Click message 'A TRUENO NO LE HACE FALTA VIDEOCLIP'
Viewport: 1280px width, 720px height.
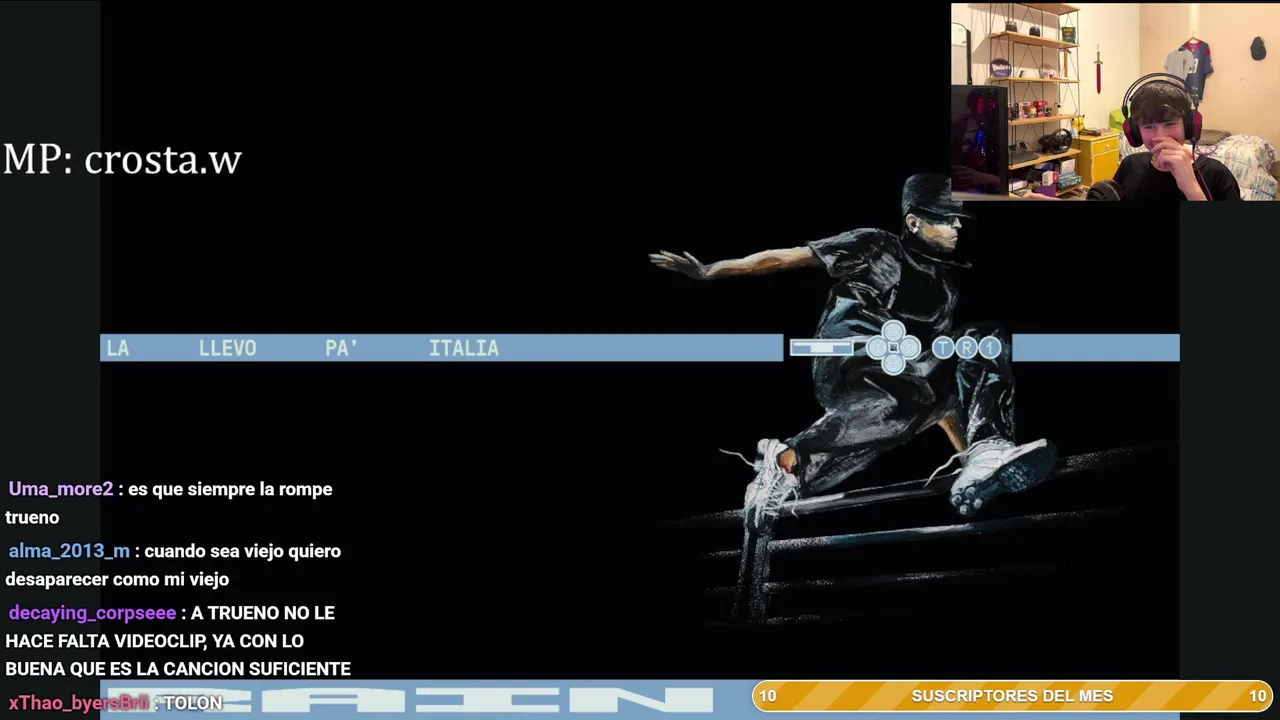pos(178,641)
